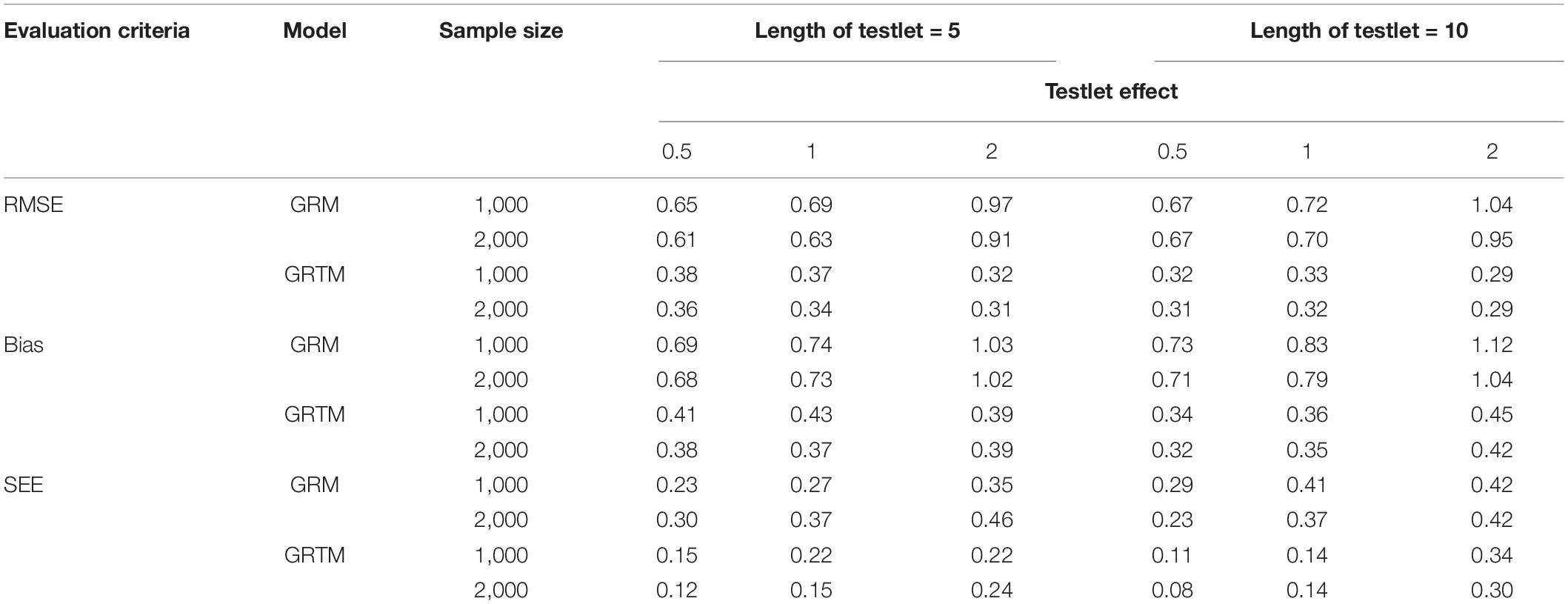Click the Evaluation criteria column header
The image size is (1568, 604).
(x=97, y=30)
